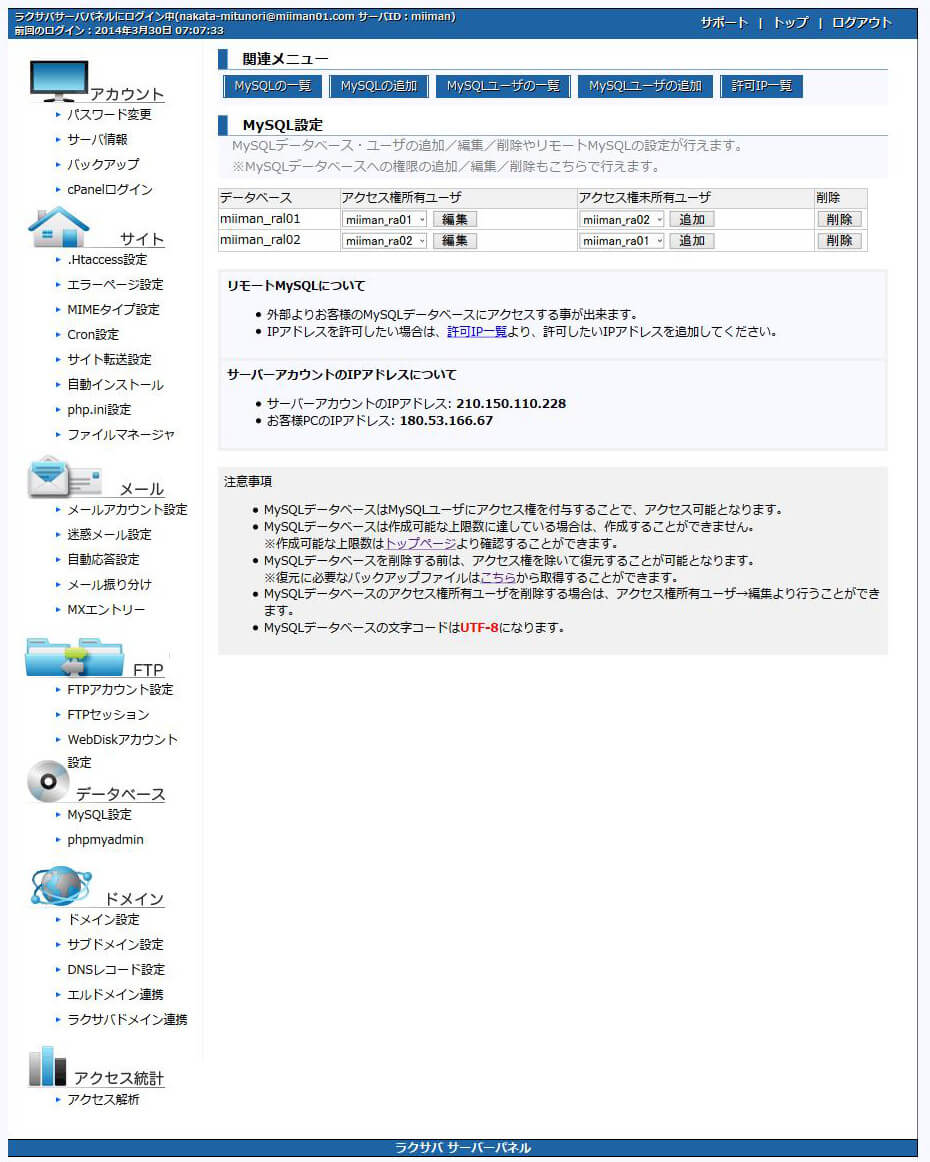Open メール振り分け in sidebar

109,585
